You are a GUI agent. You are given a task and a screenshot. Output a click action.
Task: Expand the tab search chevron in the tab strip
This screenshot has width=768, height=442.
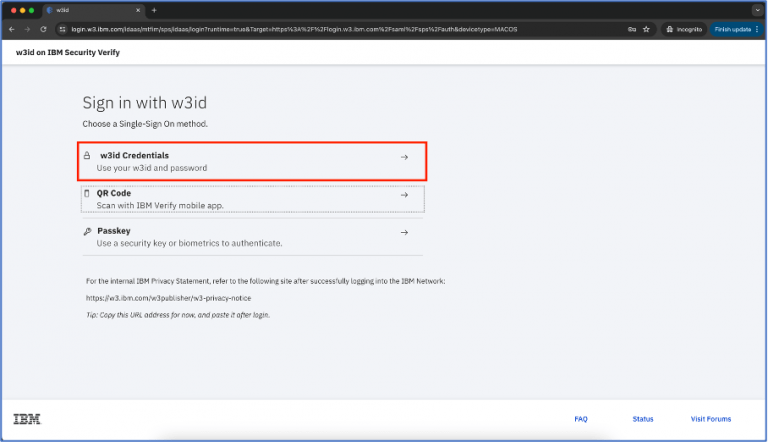click(x=757, y=10)
